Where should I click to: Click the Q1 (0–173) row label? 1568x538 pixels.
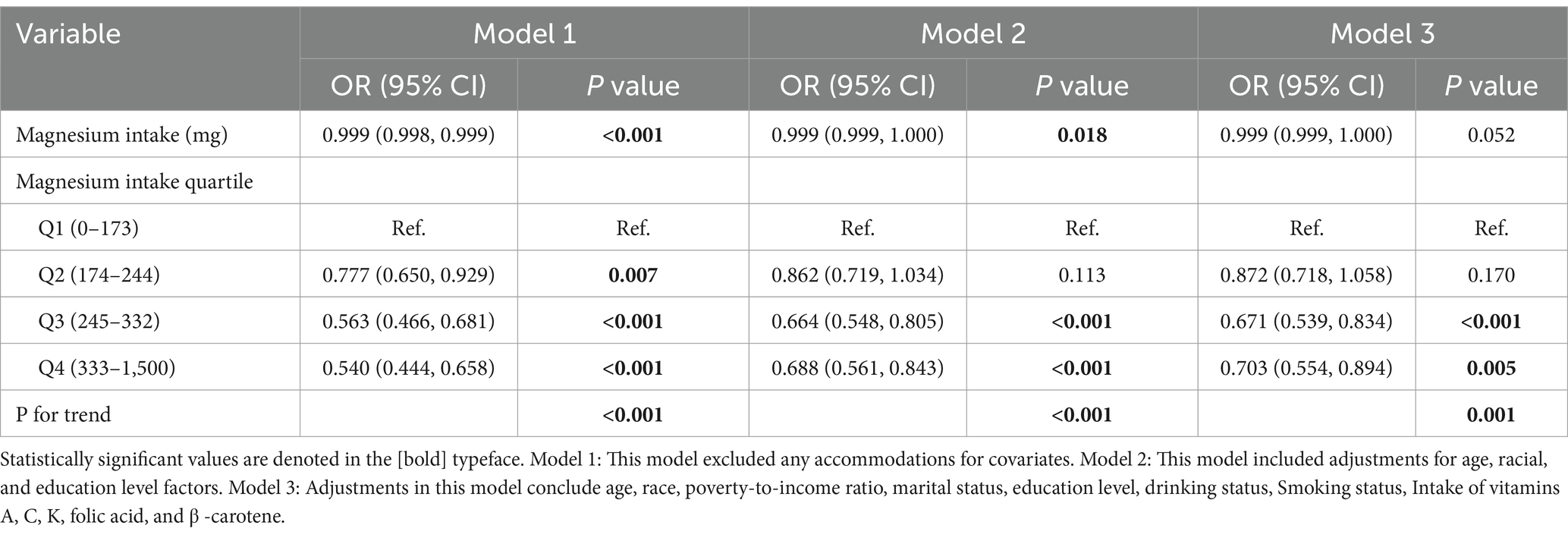click(88, 228)
